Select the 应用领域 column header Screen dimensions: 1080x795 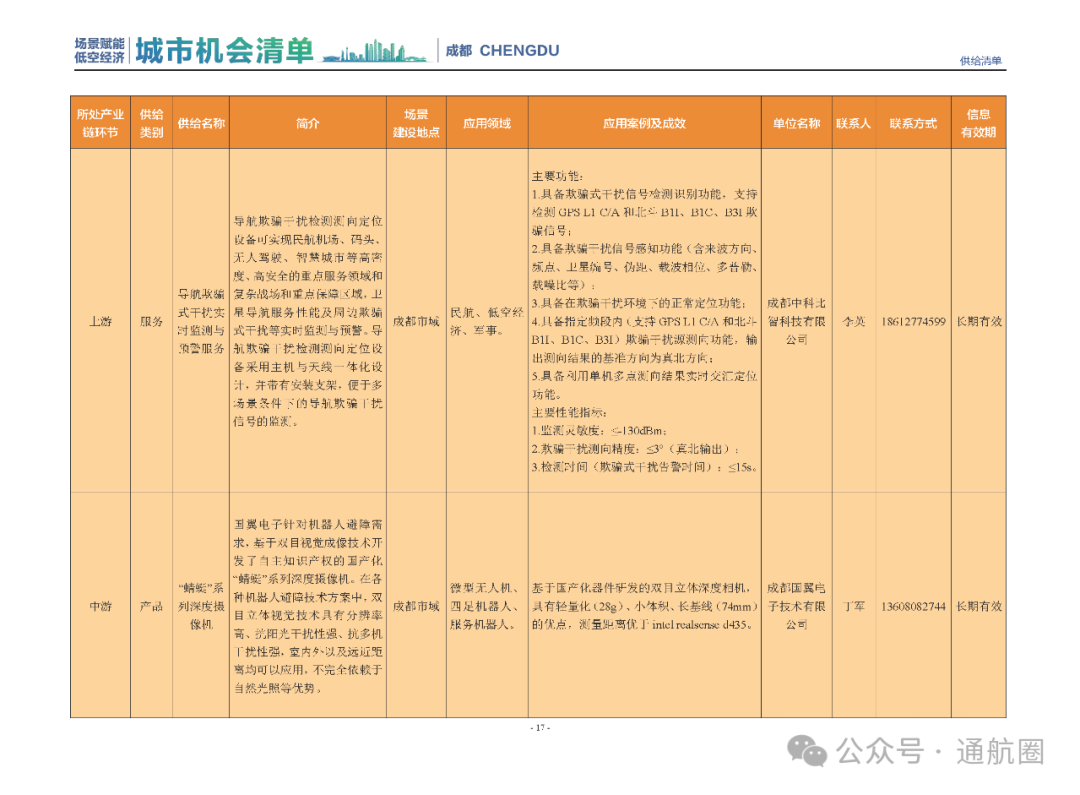pos(487,123)
